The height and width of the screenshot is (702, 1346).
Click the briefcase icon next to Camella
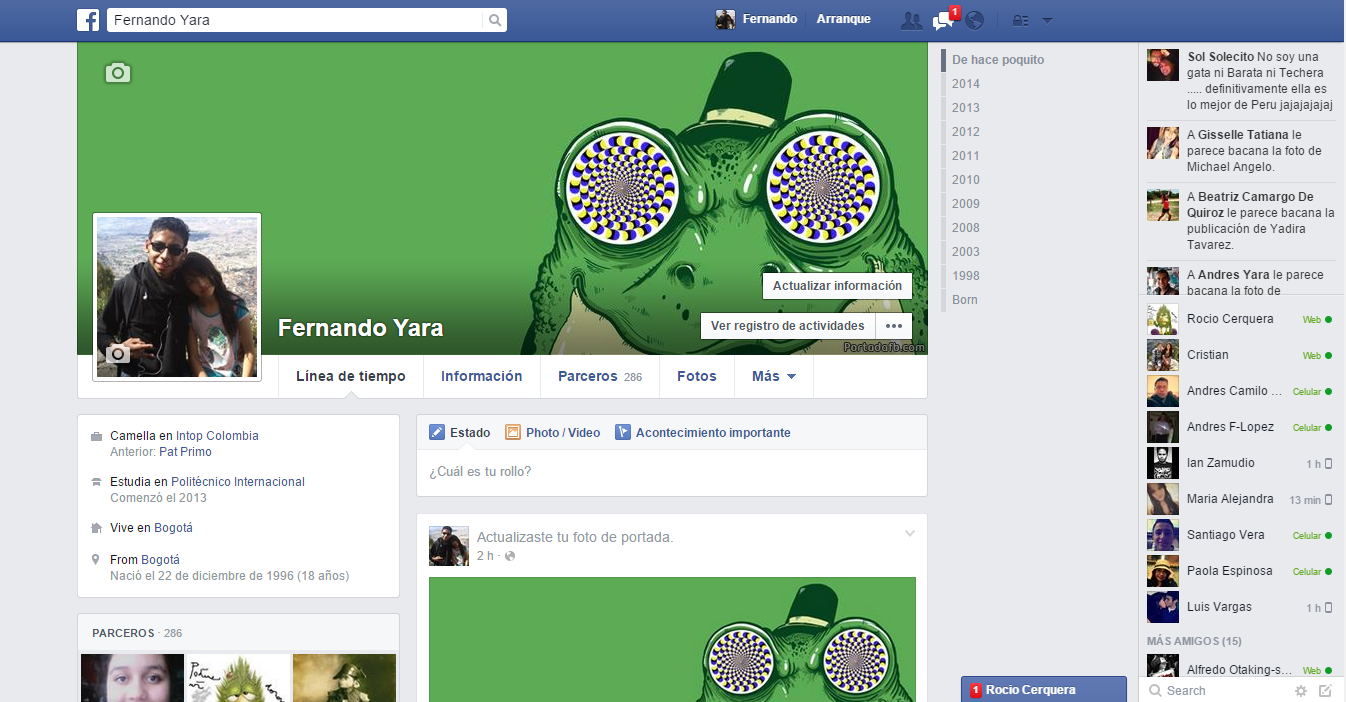(96, 437)
